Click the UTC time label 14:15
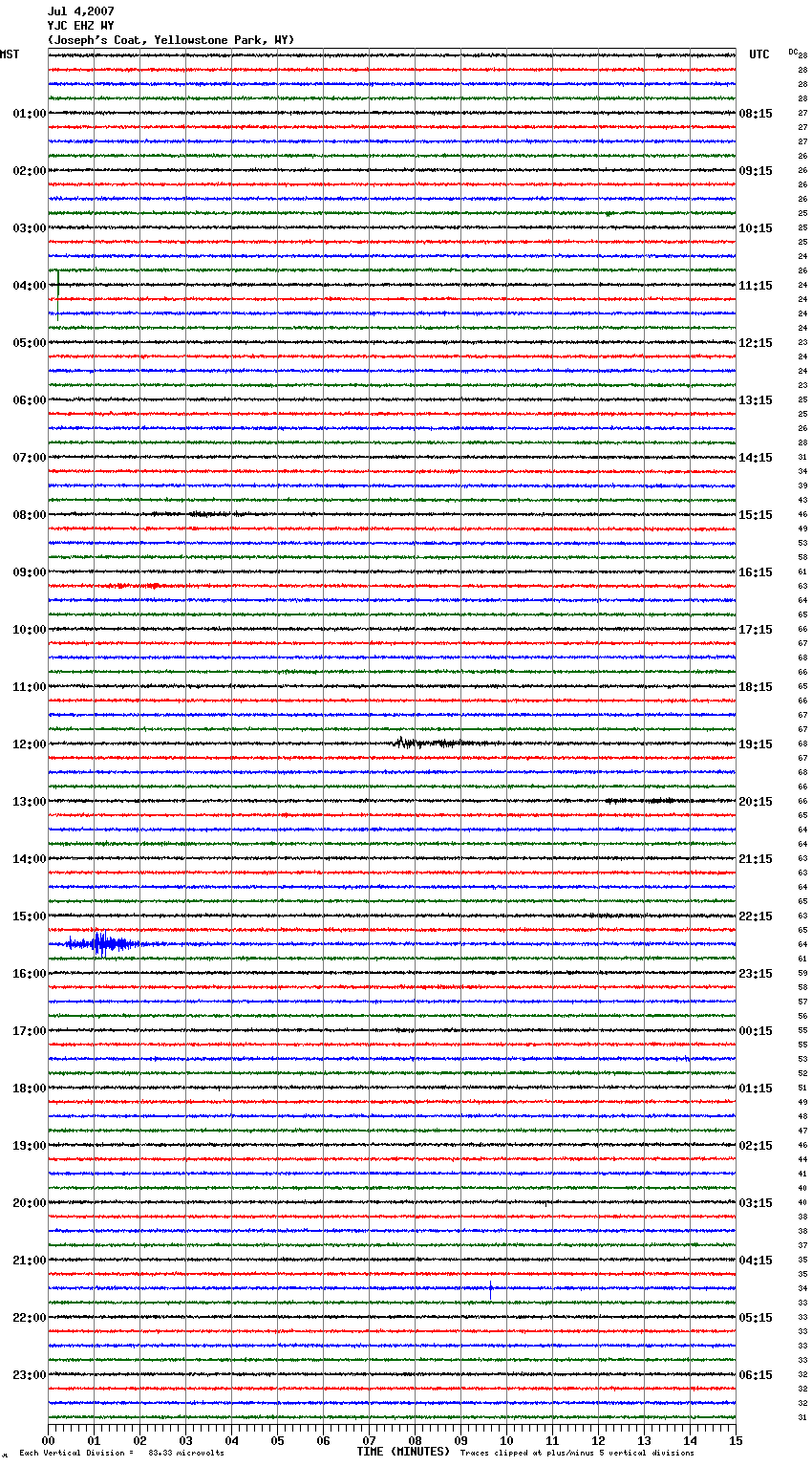This screenshot has height=1466, width=812. [x=756, y=458]
